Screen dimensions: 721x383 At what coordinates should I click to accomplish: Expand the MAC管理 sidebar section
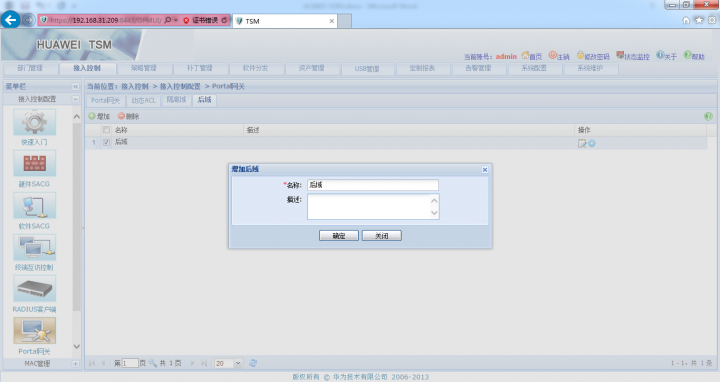75,364
